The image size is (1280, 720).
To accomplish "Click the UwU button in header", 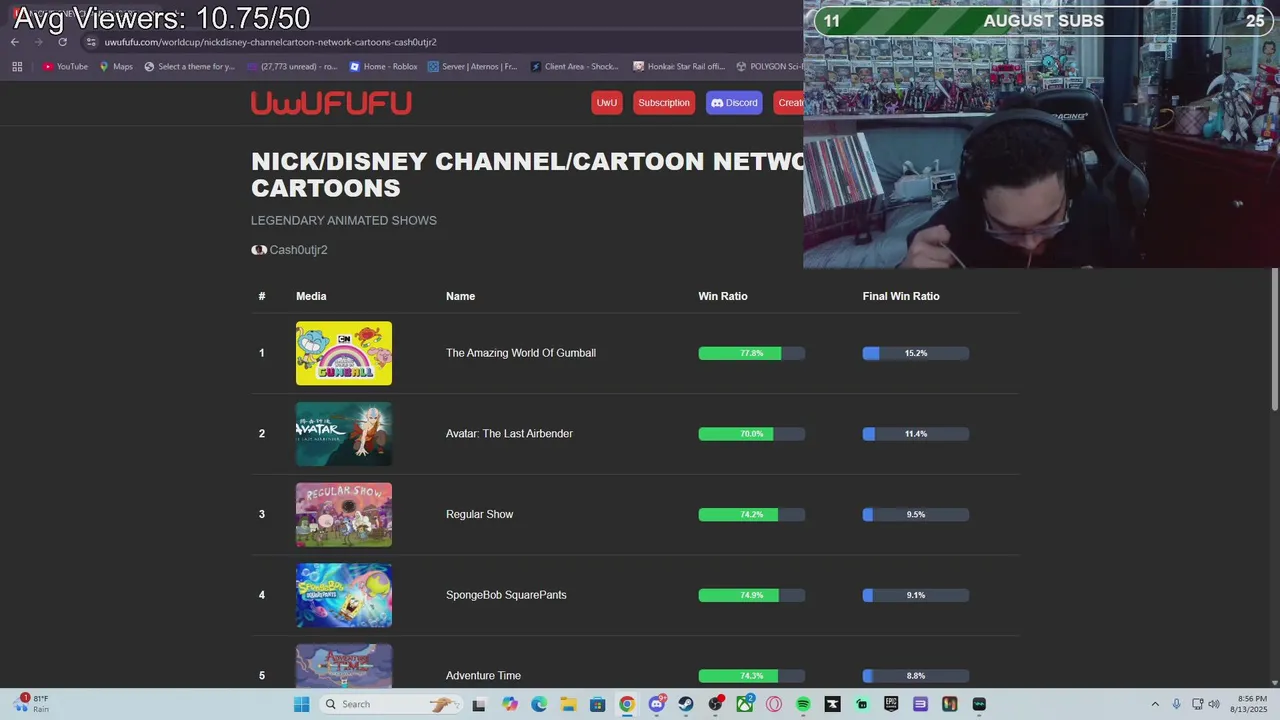I will pos(607,103).
